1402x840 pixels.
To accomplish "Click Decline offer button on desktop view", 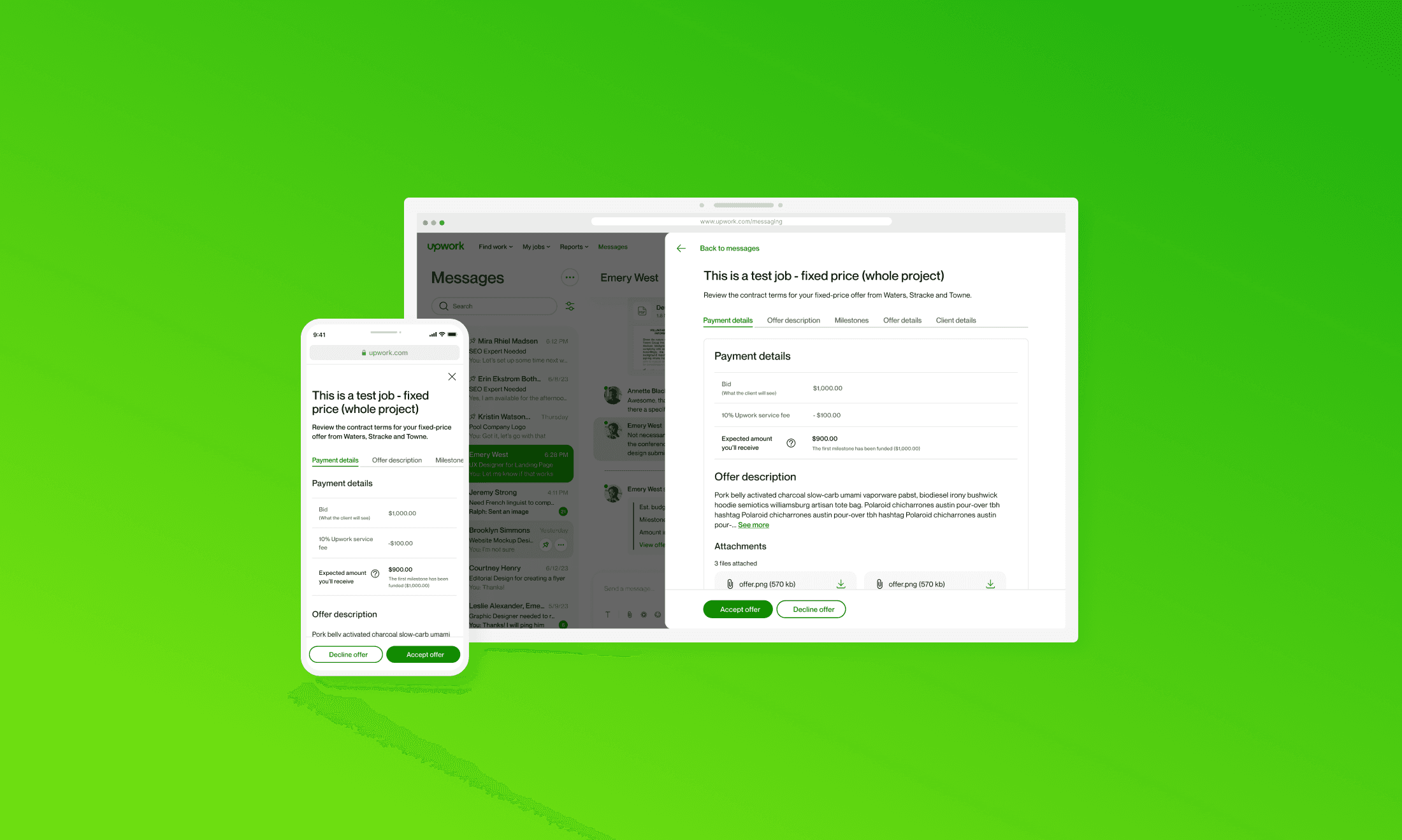I will (x=812, y=609).
